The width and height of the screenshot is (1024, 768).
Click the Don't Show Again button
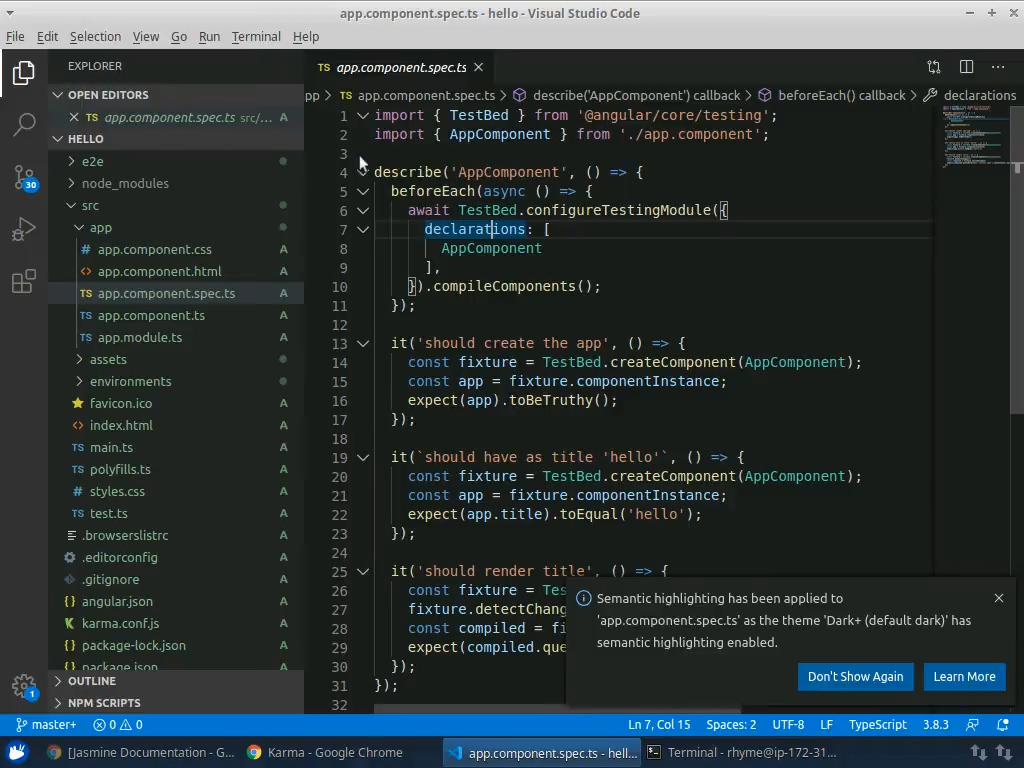tap(855, 677)
